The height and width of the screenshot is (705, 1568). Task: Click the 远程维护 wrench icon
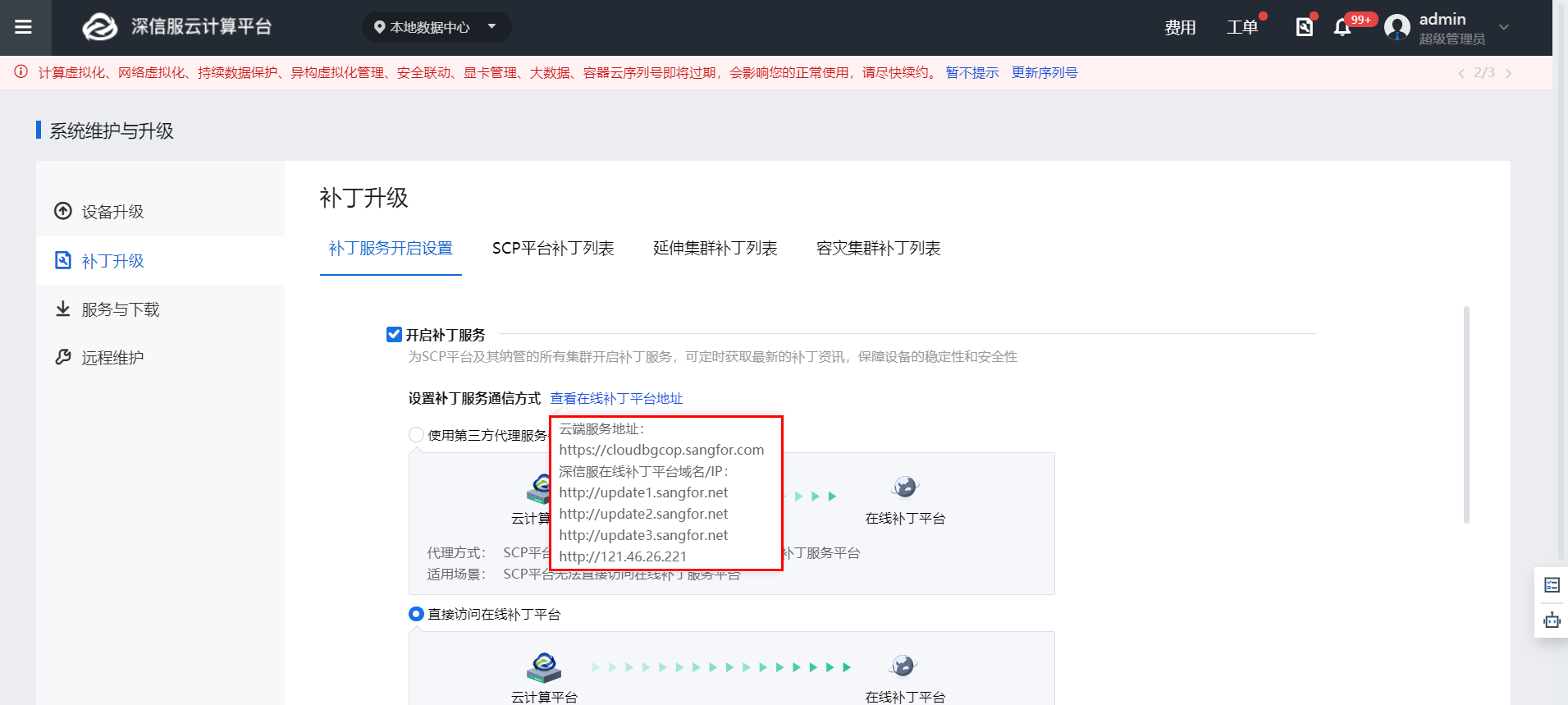coord(63,357)
